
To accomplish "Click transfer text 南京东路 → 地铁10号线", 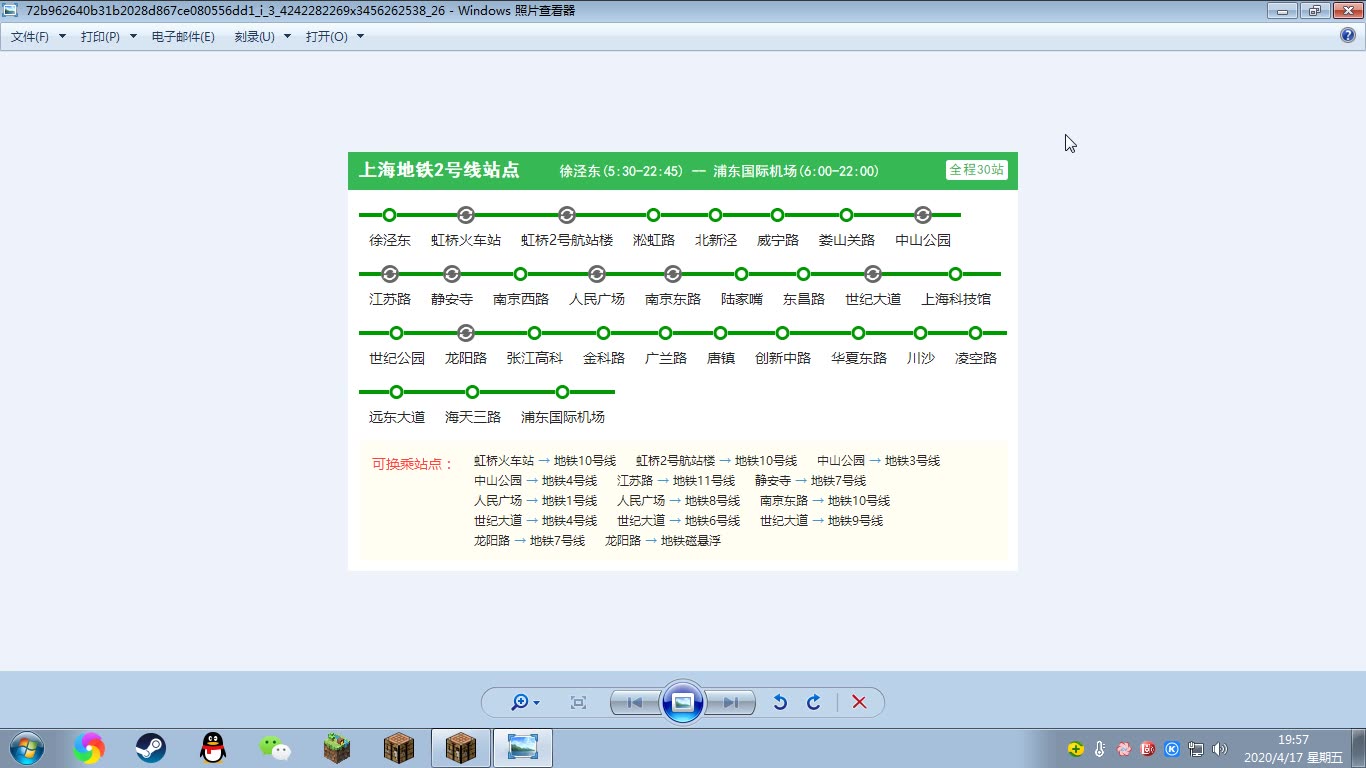I will [x=825, y=501].
